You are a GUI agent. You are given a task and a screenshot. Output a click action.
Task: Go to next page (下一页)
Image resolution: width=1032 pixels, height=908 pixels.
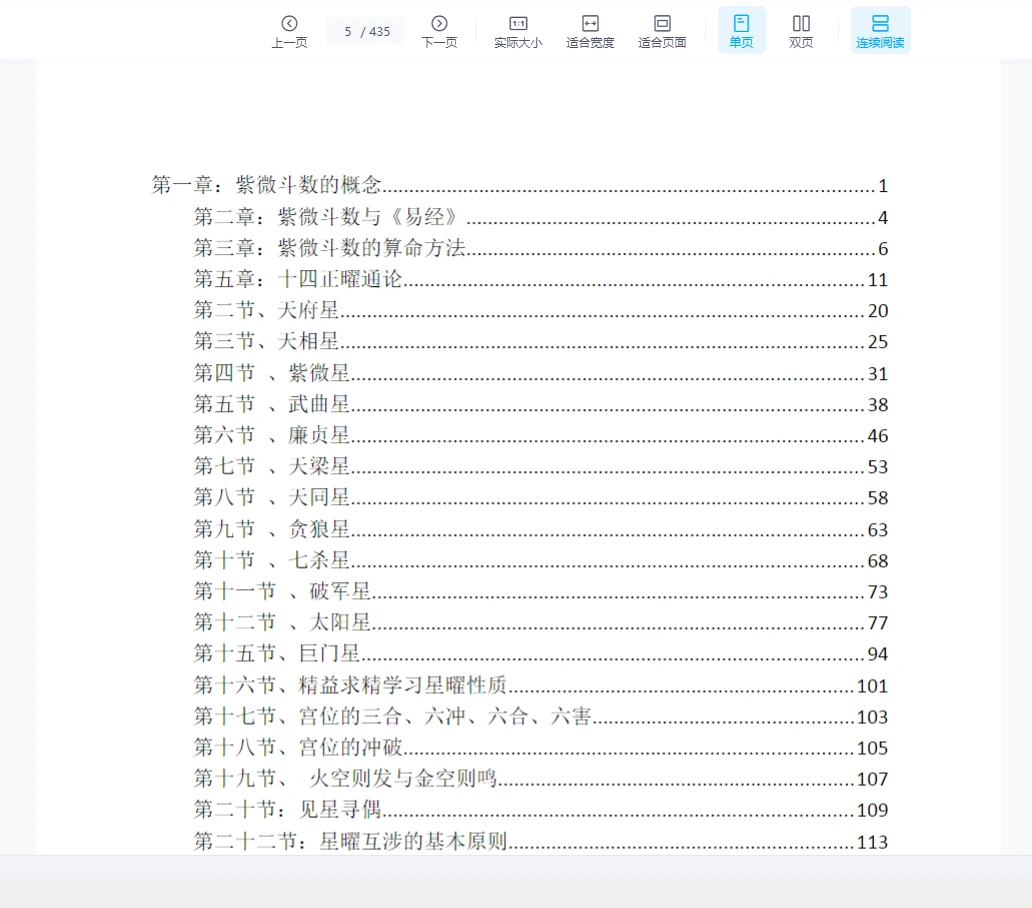[439, 31]
